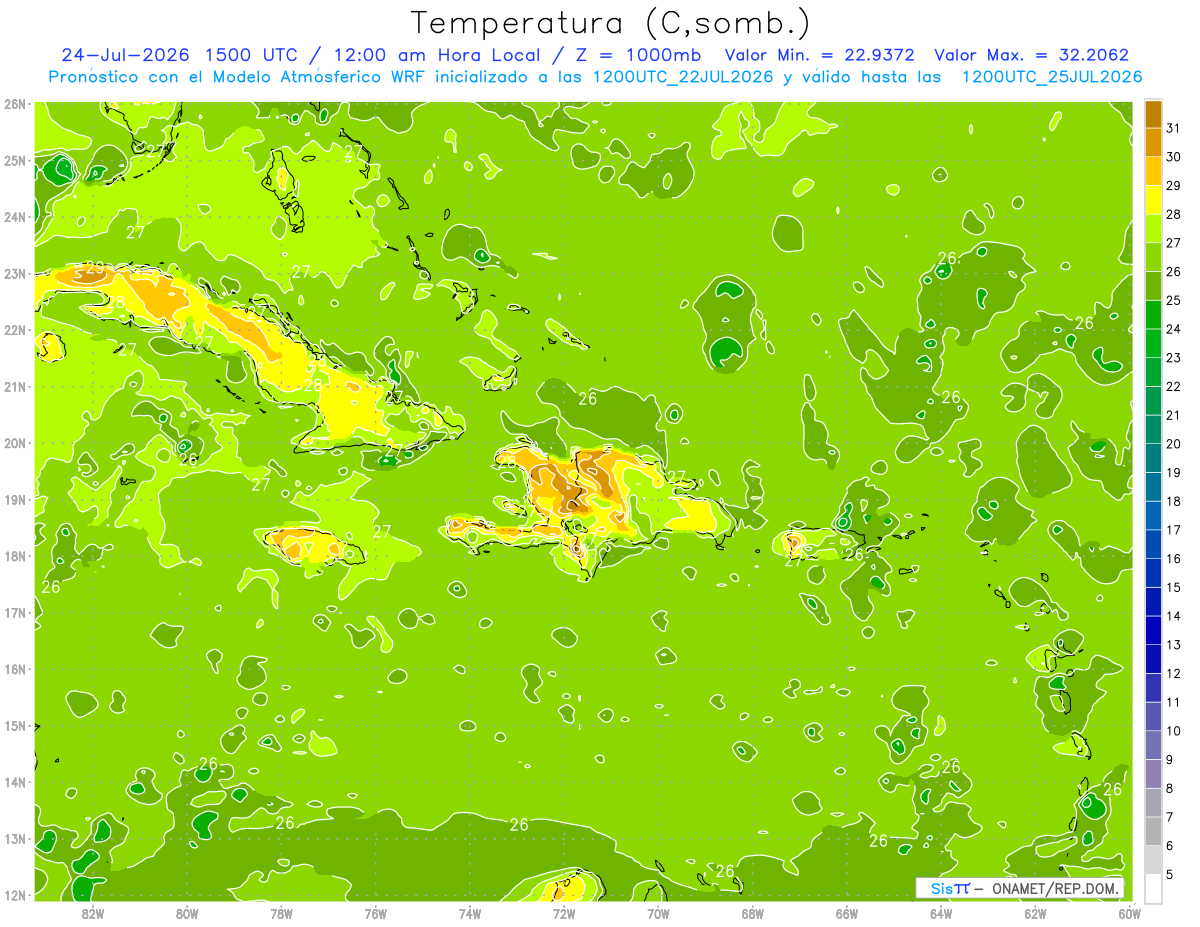The image size is (1200, 927).
Task: Pick the dark orange swatch above scale value 31
Action: [x=1153, y=115]
